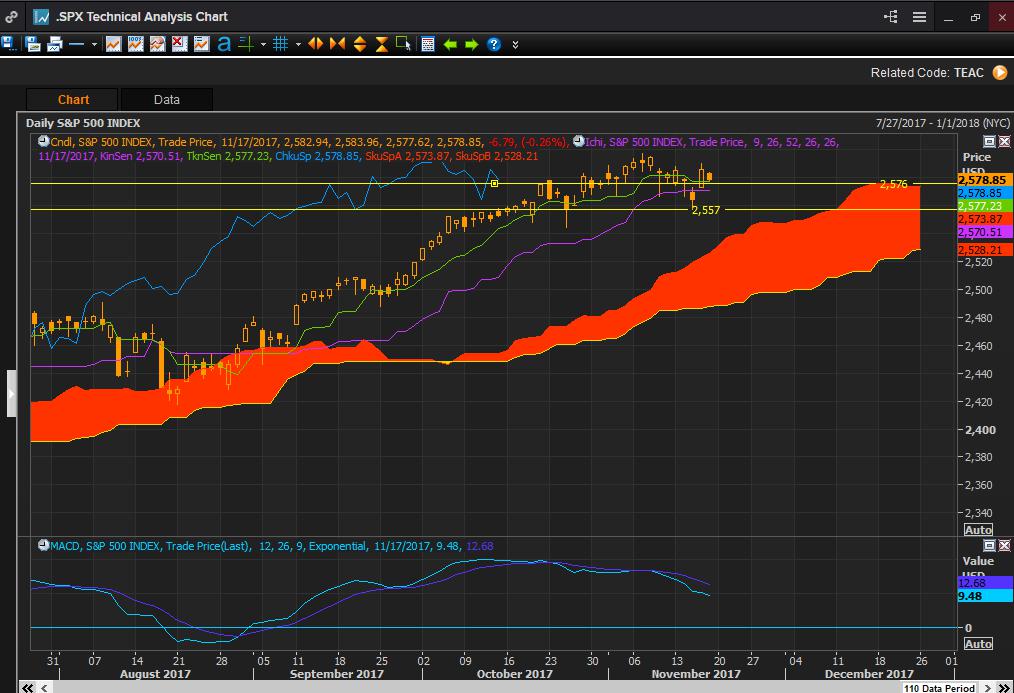Screen dimensions: 1014x693
Task: Open the help icon in the toolbar
Action: pyautogui.click(x=493, y=44)
